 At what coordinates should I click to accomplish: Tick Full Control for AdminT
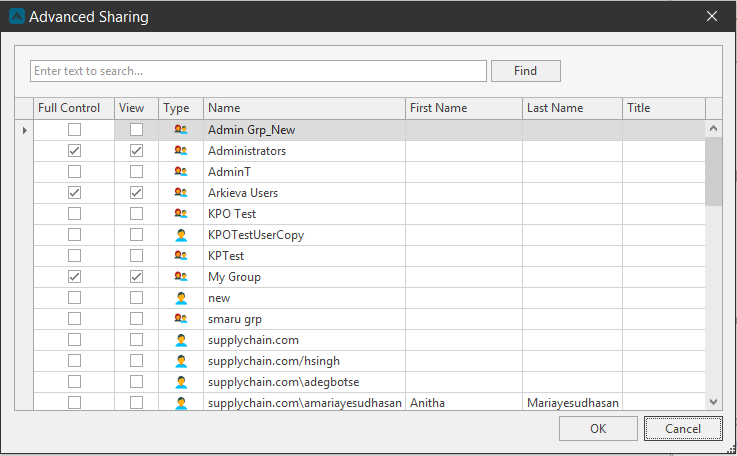pos(74,171)
